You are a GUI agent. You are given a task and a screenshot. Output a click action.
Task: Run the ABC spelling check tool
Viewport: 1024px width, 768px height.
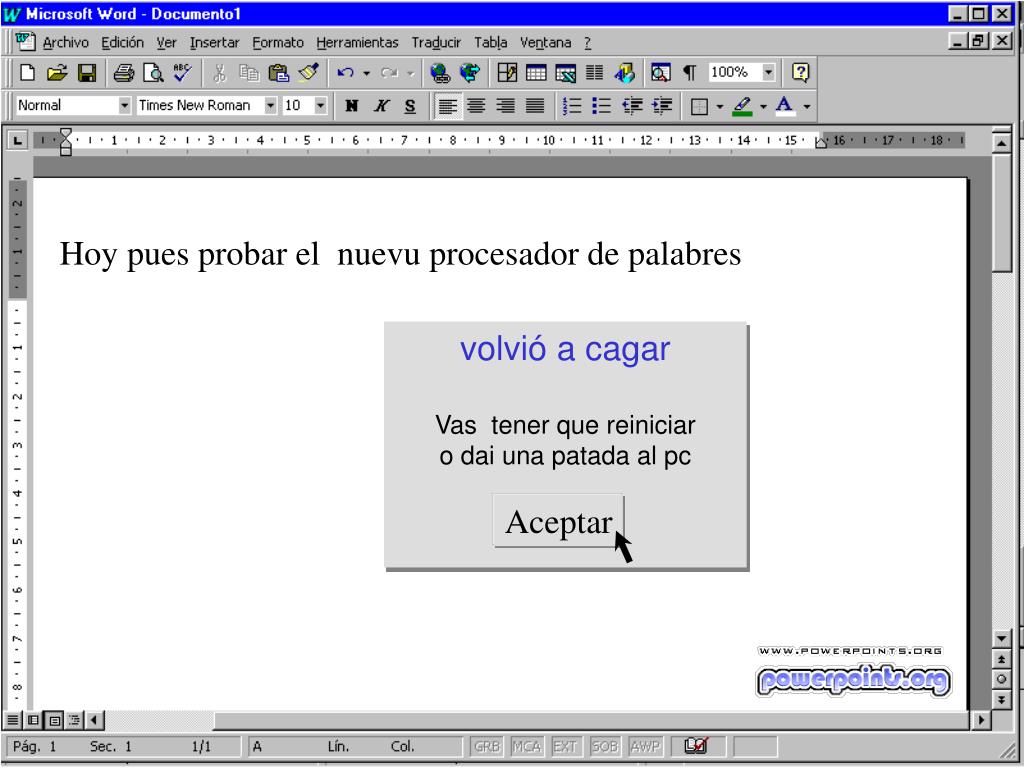pos(183,72)
